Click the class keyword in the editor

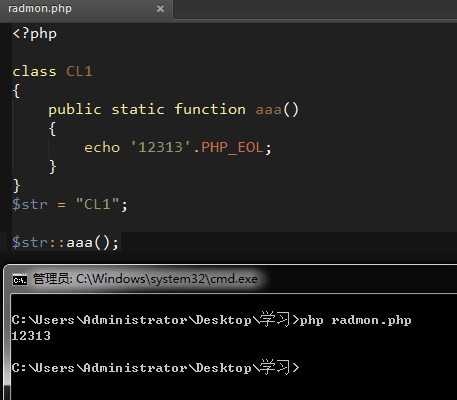coord(34,71)
